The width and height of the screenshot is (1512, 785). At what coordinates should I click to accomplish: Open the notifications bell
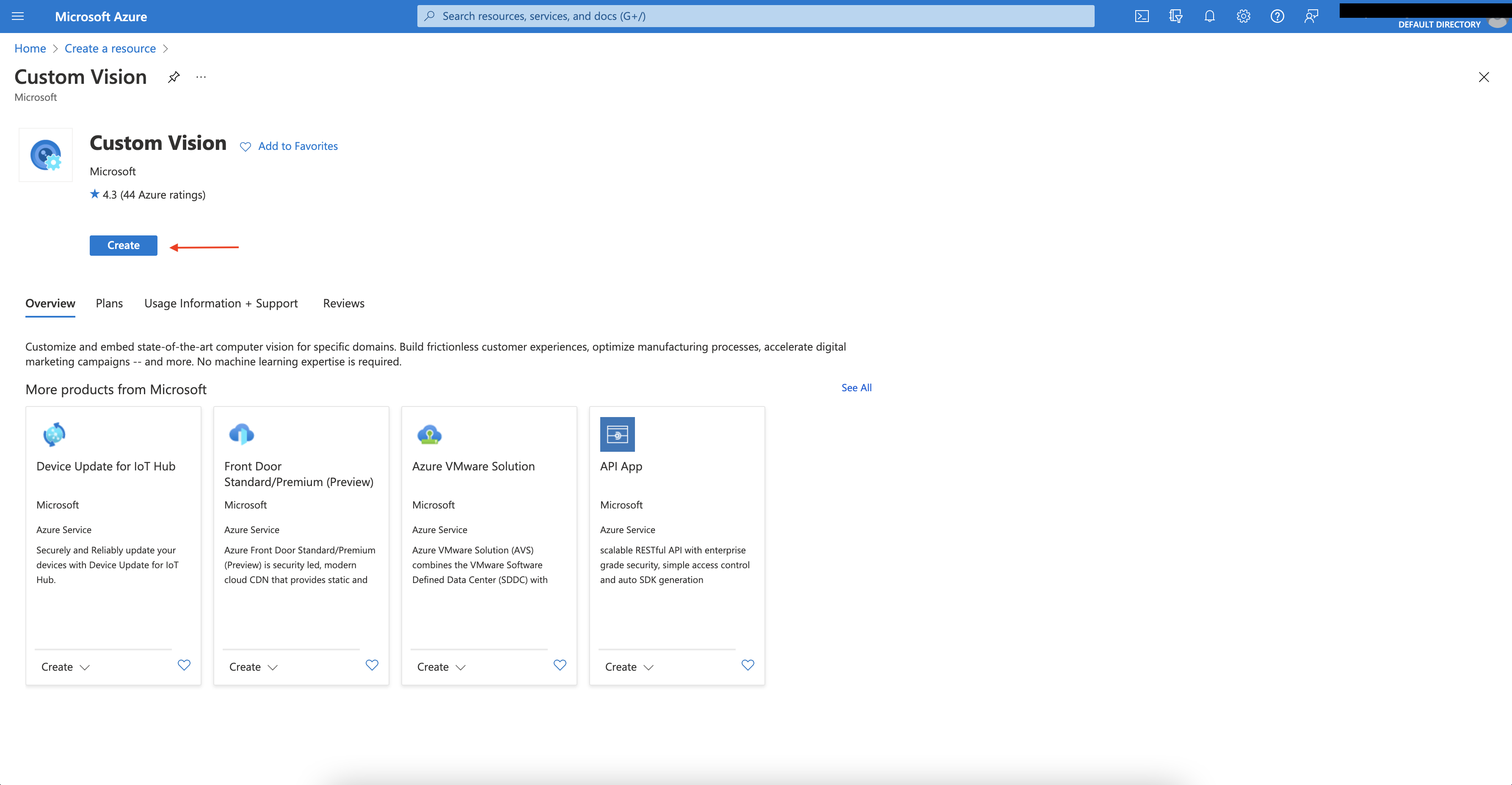(1209, 17)
